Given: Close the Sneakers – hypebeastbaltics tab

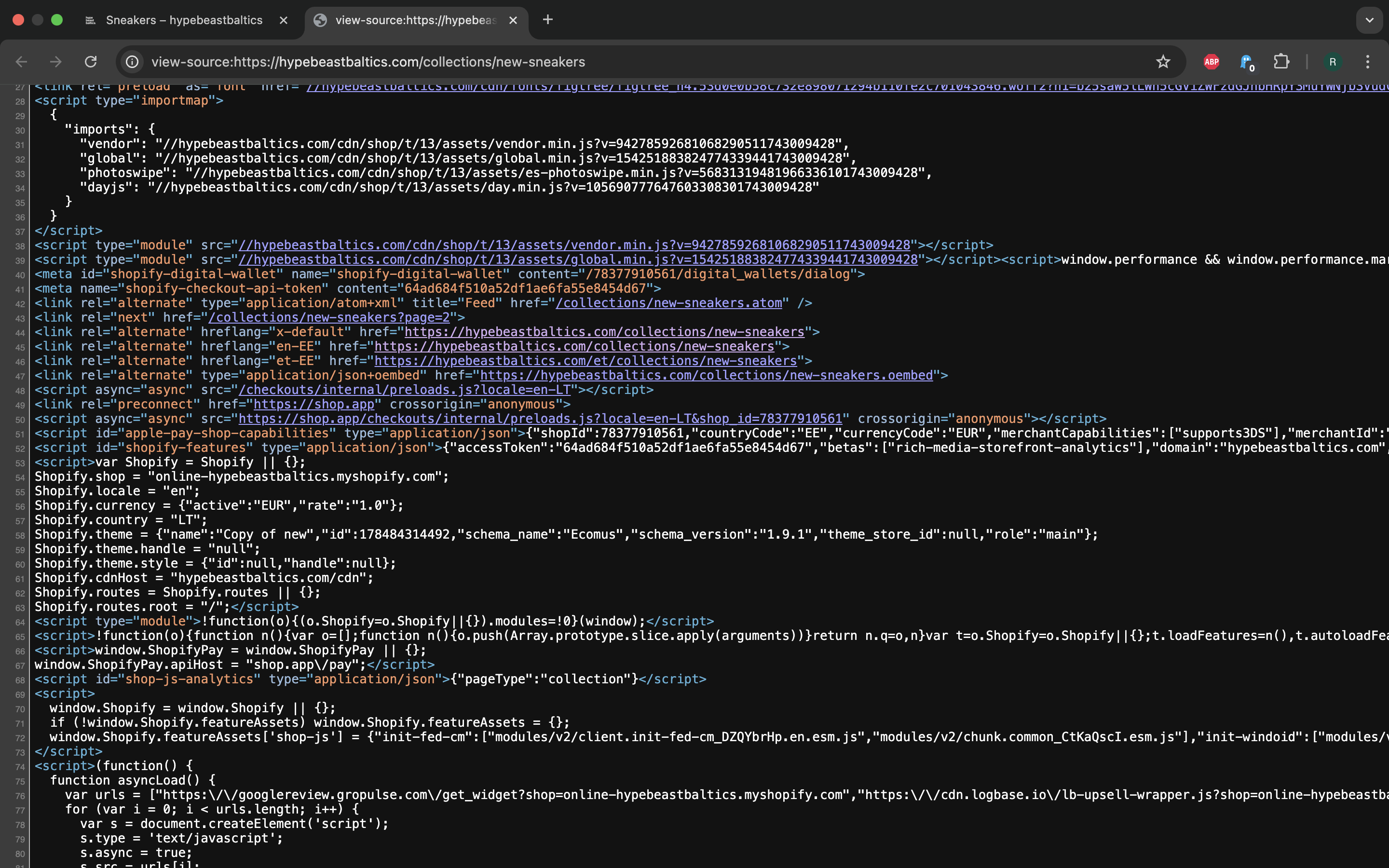Looking at the screenshot, I should coord(284,21).
